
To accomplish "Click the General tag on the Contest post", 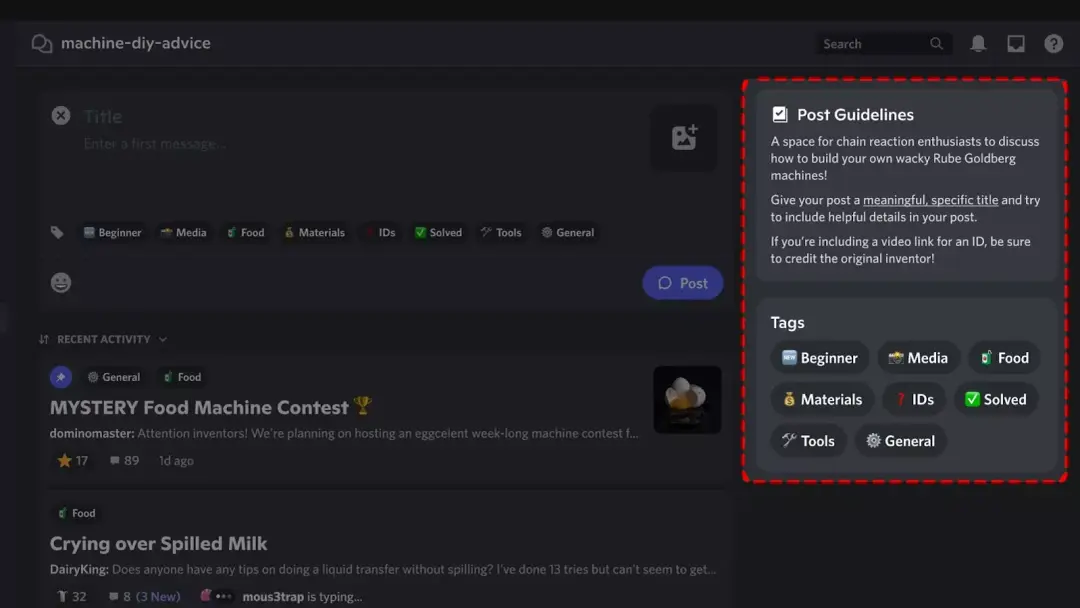I will point(114,377).
